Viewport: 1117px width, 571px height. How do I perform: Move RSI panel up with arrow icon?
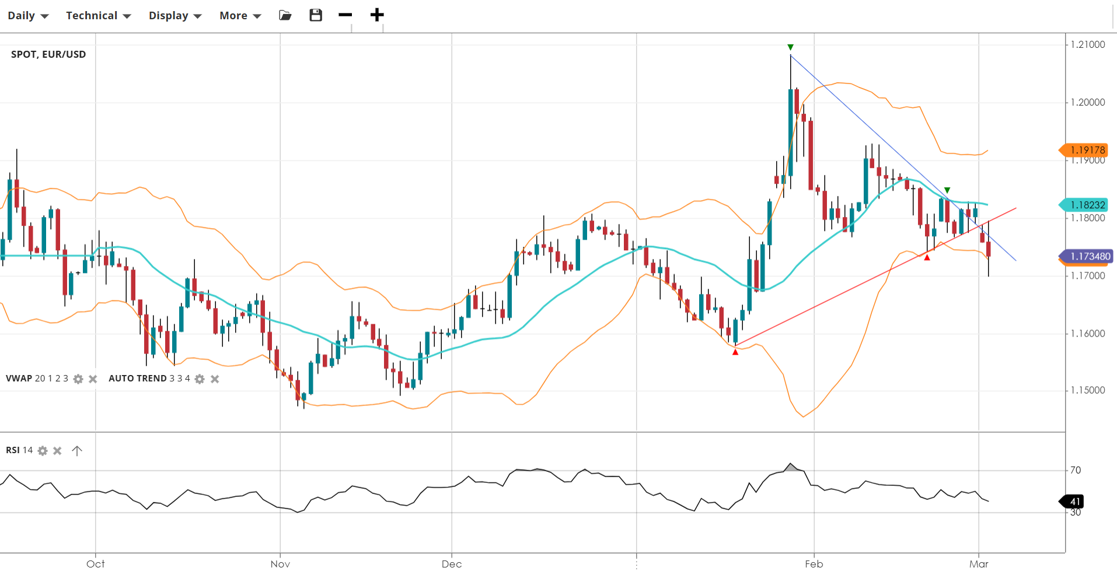[77, 451]
